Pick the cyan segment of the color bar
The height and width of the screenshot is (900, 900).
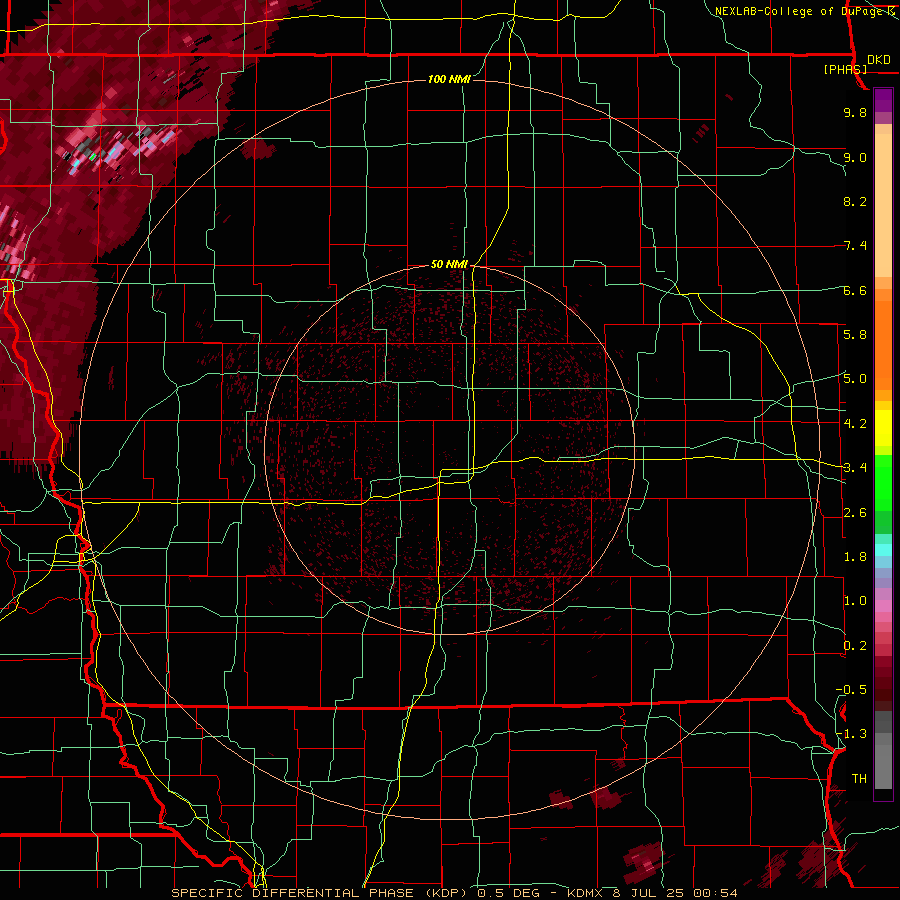pyautogui.click(x=883, y=550)
